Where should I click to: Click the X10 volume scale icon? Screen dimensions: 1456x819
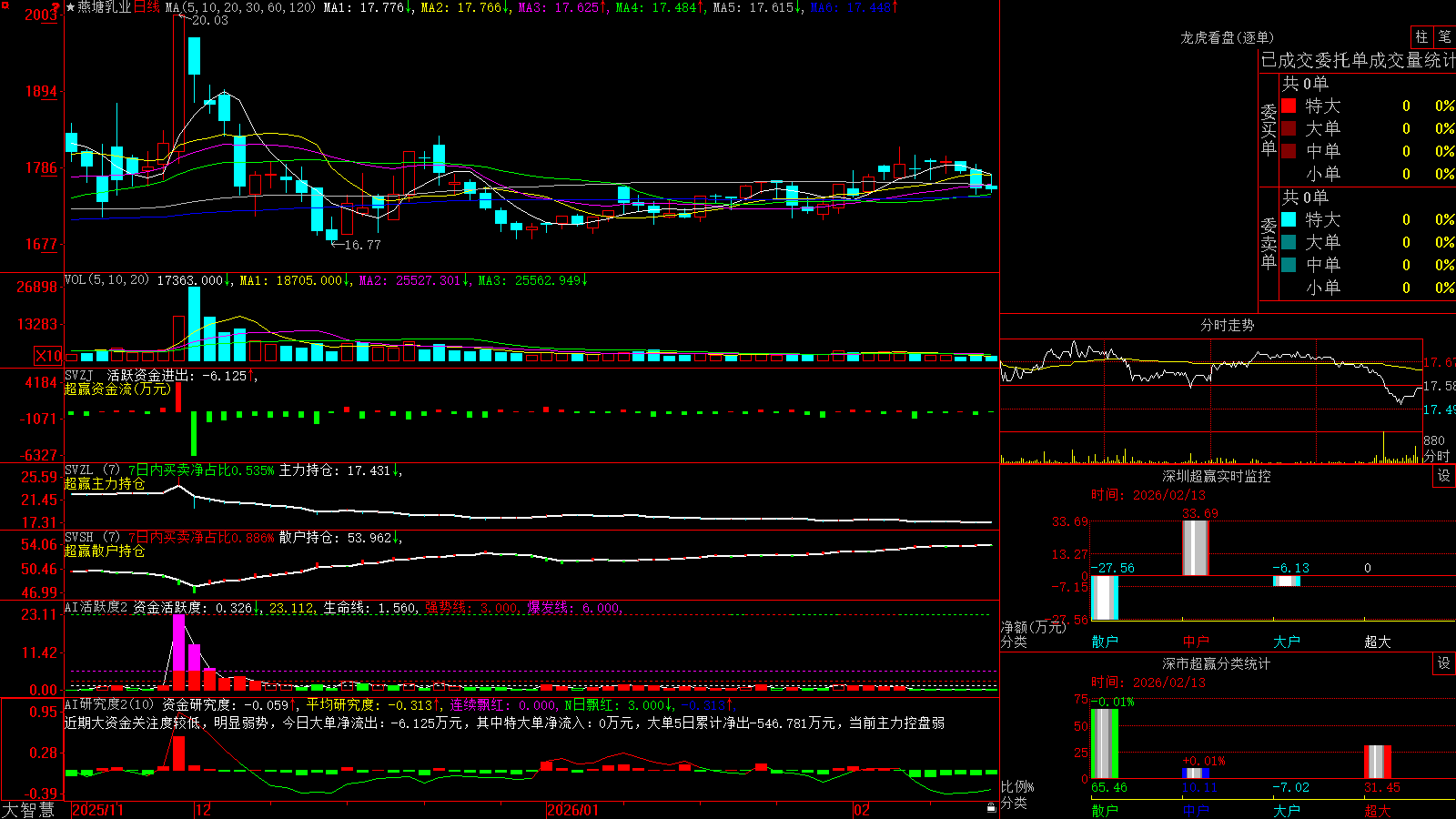click(48, 356)
